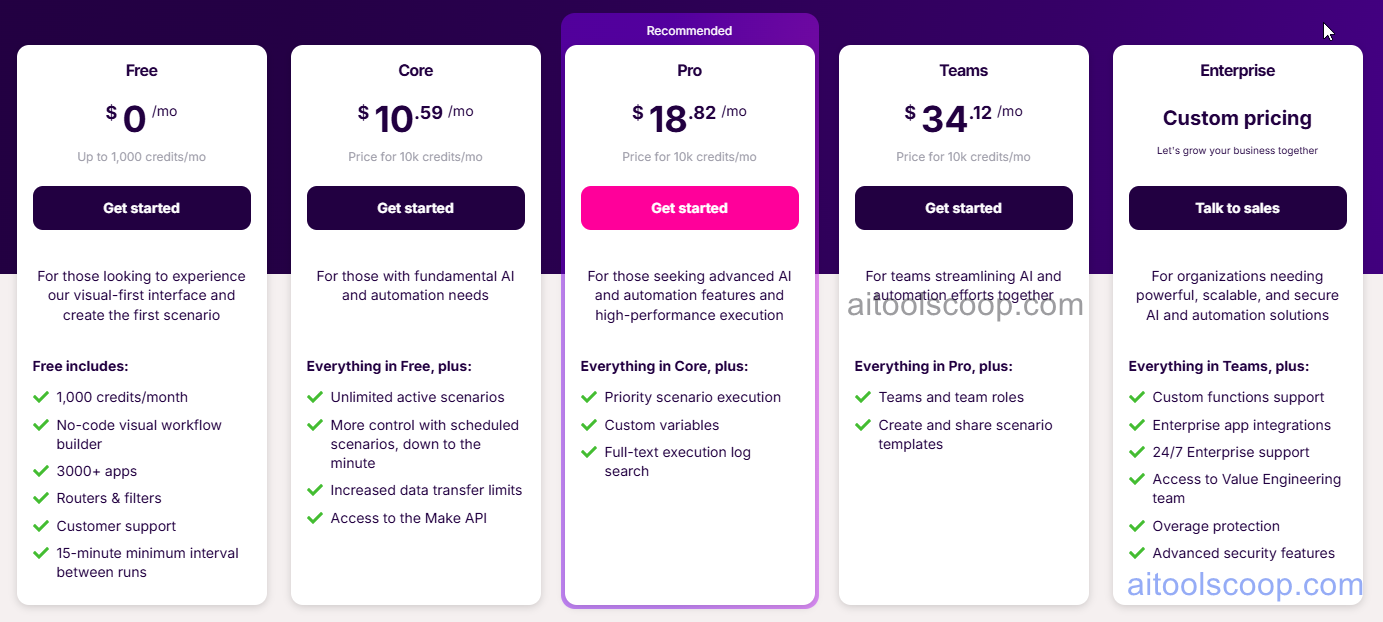The width and height of the screenshot is (1383, 622).
Task: Open the aitoolscoop.com link at bottom right
Action: coord(1245,585)
